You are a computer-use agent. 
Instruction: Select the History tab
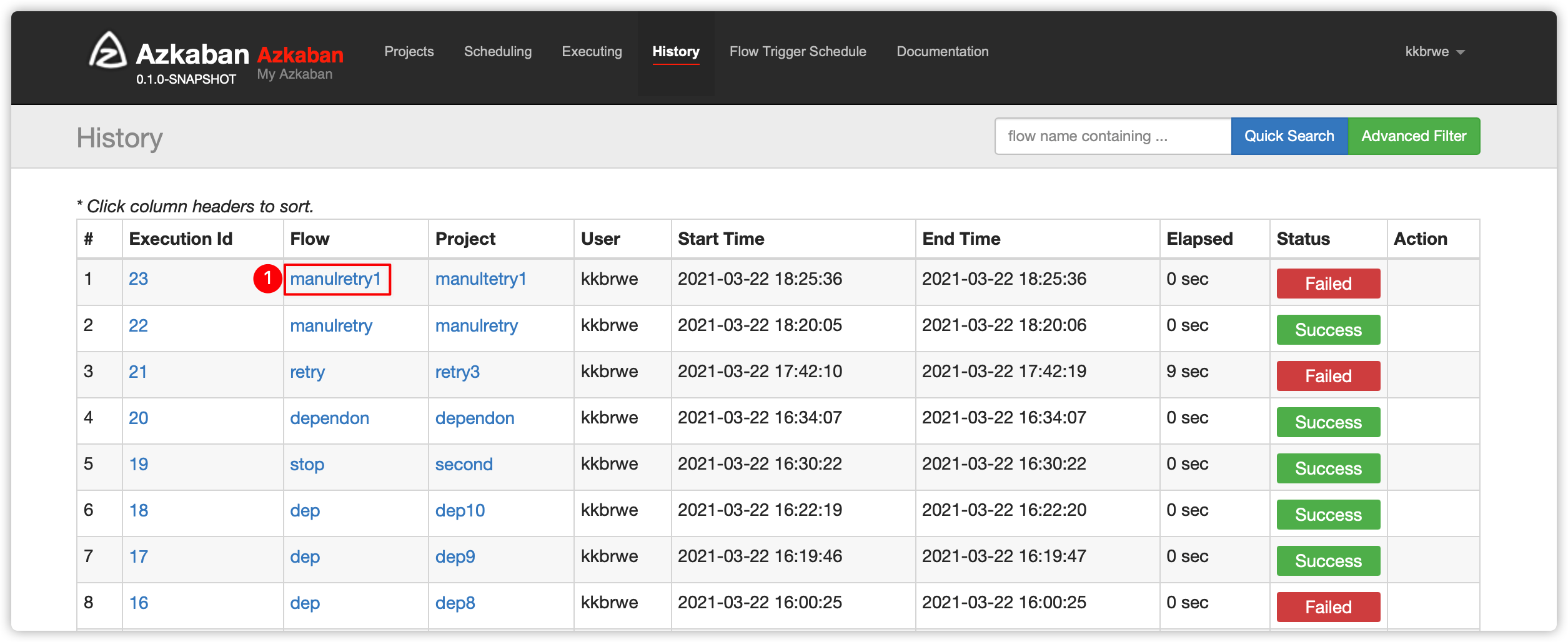676,51
